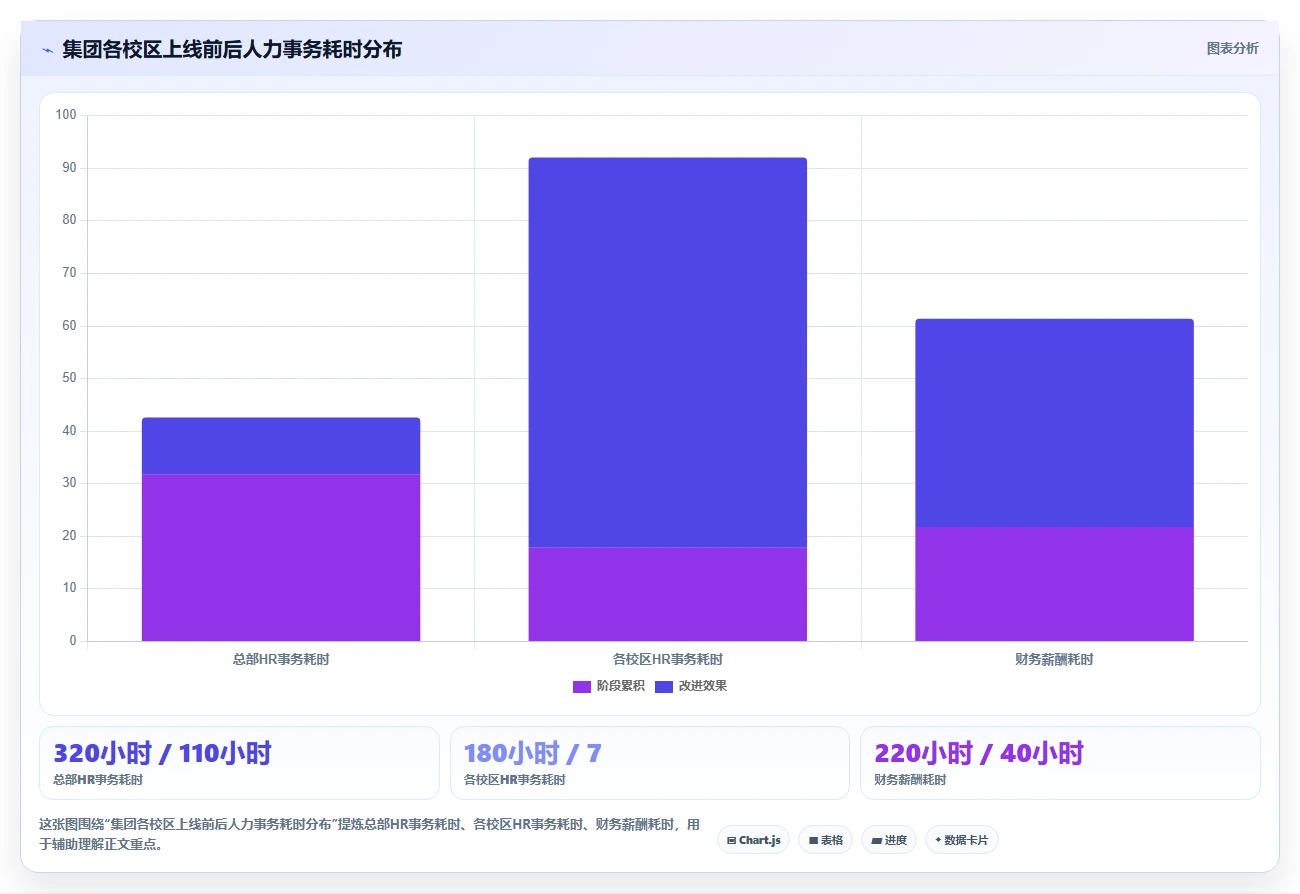Image resolution: width=1300 pixels, height=894 pixels.
Task: Click the blue bar segment for 各校区HR事务耗时
Action: (x=667, y=352)
